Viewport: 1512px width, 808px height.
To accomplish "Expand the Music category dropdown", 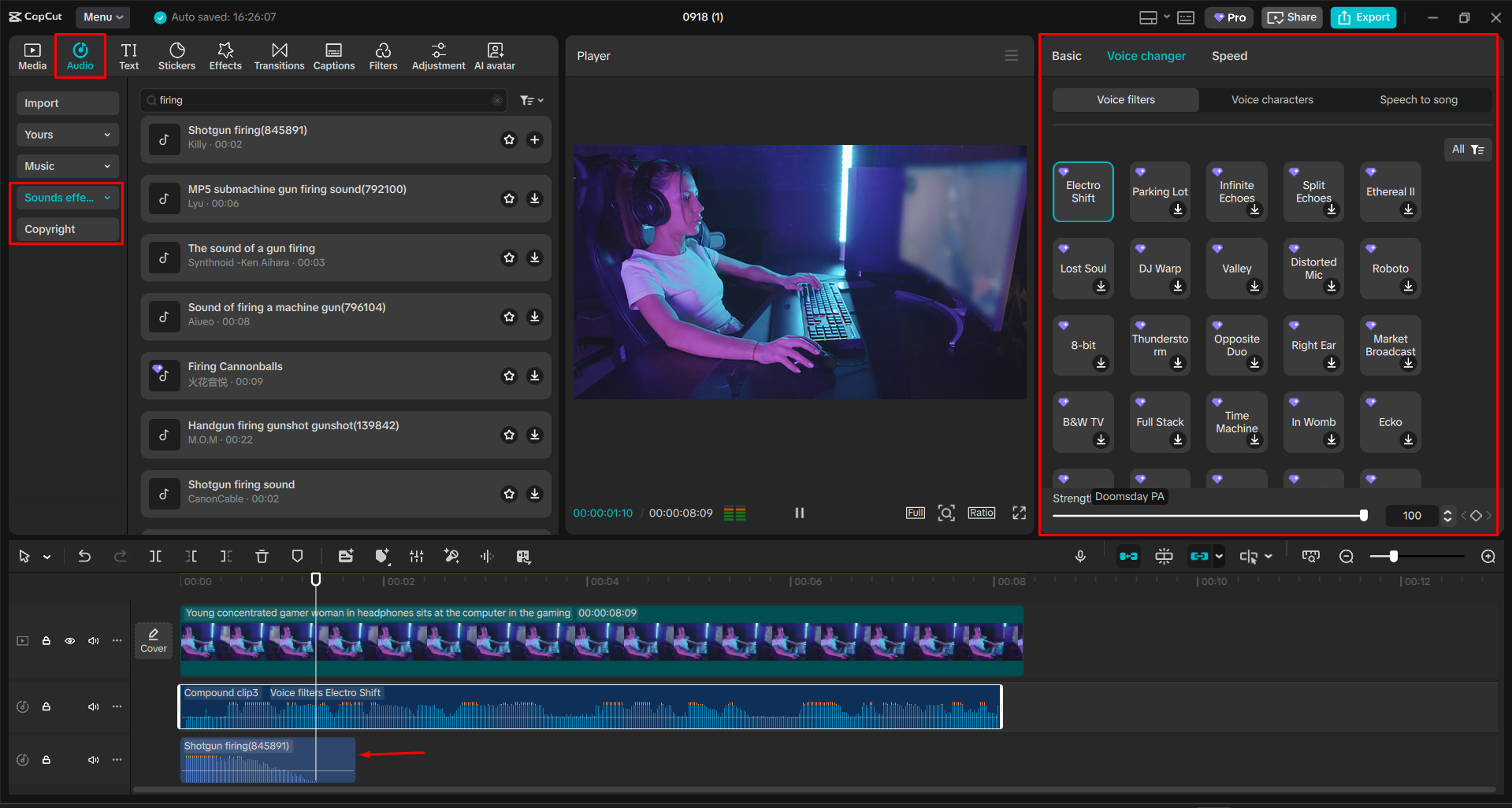I will (67, 165).
